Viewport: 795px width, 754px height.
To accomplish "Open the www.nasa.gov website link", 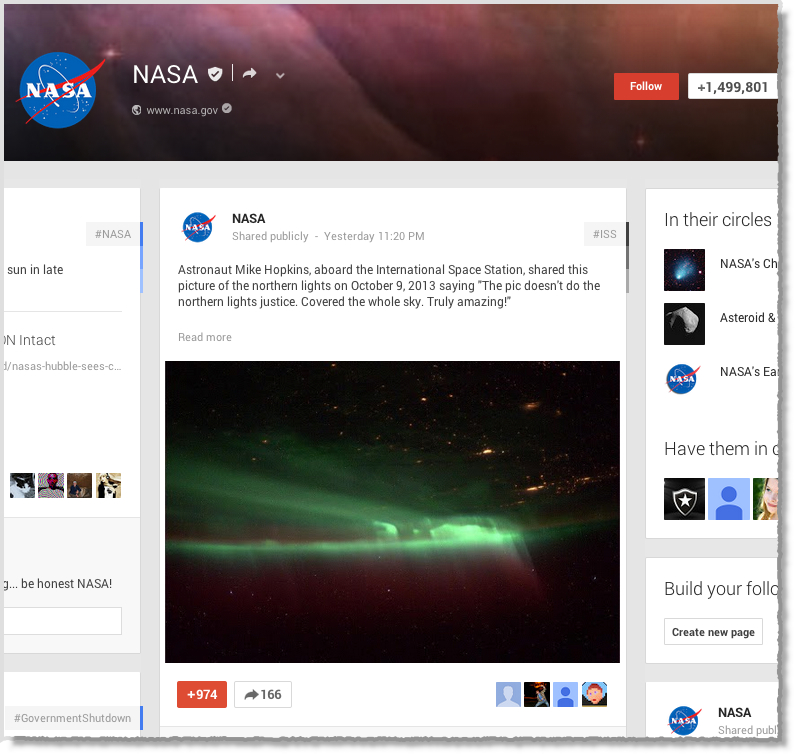I will [182, 110].
